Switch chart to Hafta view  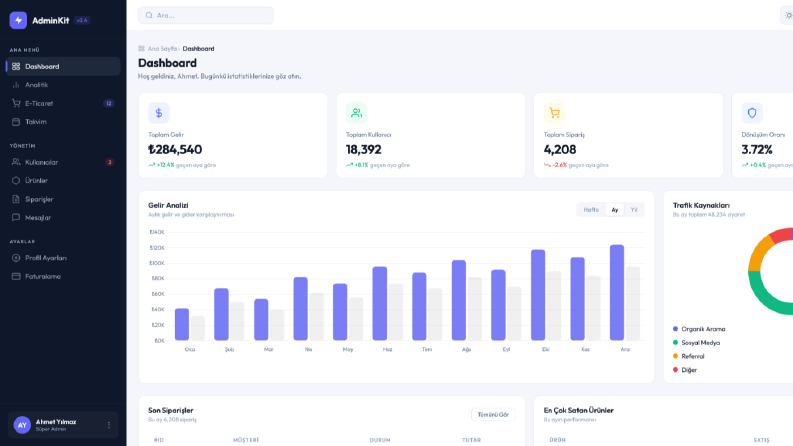591,209
